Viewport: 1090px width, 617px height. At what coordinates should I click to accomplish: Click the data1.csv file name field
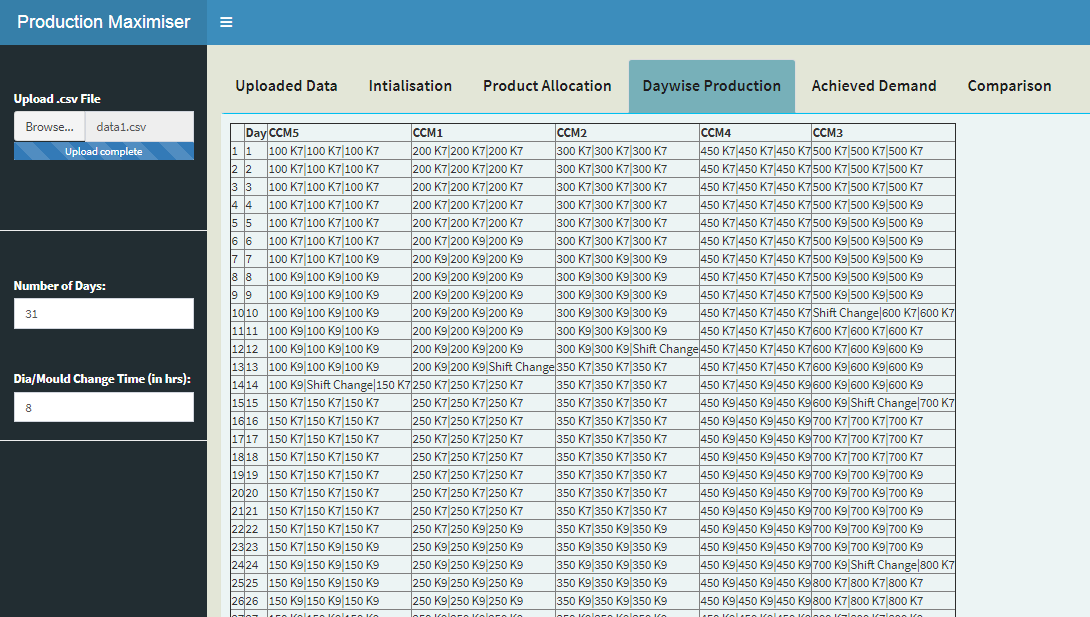[139, 127]
